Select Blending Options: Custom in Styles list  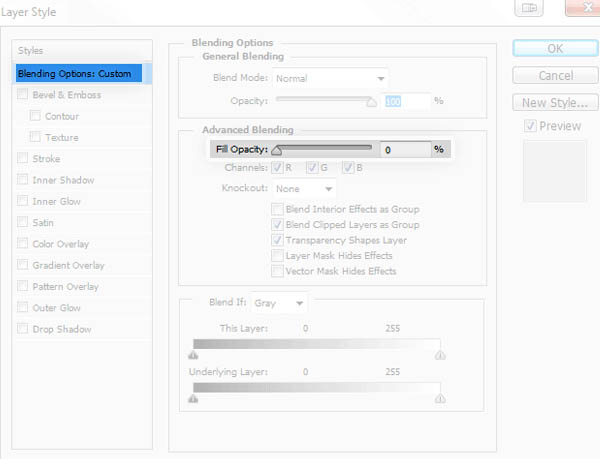click(79, 73)
